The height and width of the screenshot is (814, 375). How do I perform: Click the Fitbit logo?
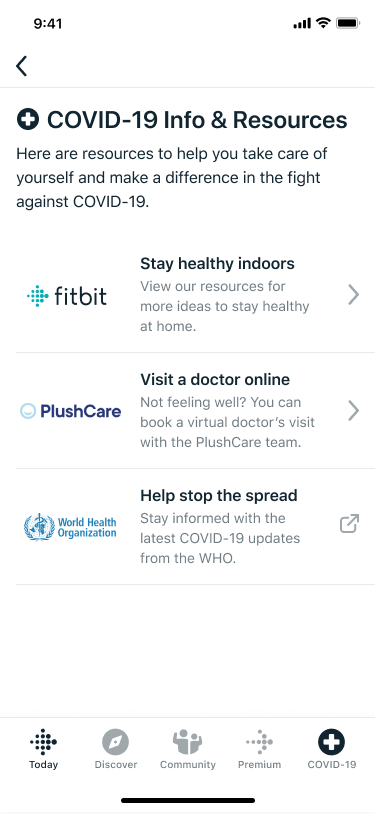66,296
